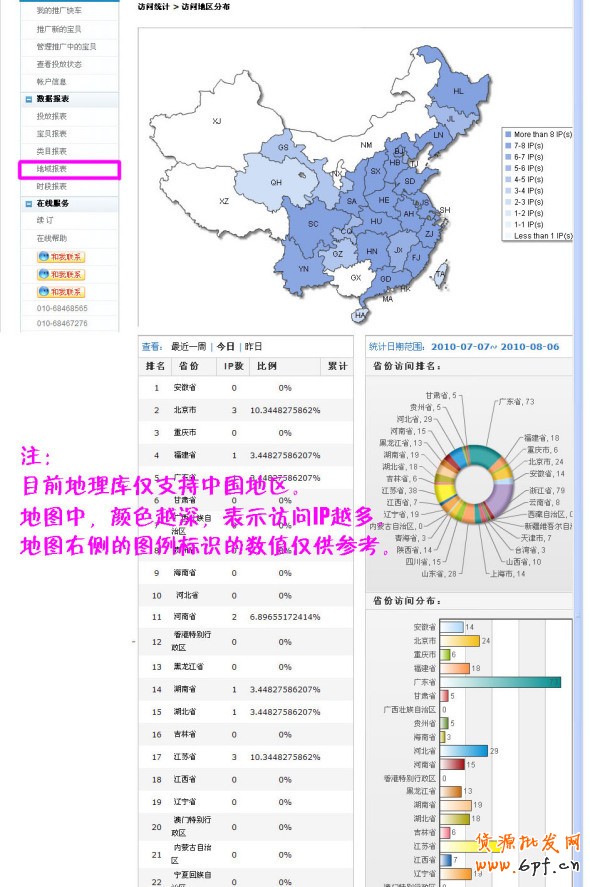Click the '江苏省, 38' pie chart label

tap(399, 490)
